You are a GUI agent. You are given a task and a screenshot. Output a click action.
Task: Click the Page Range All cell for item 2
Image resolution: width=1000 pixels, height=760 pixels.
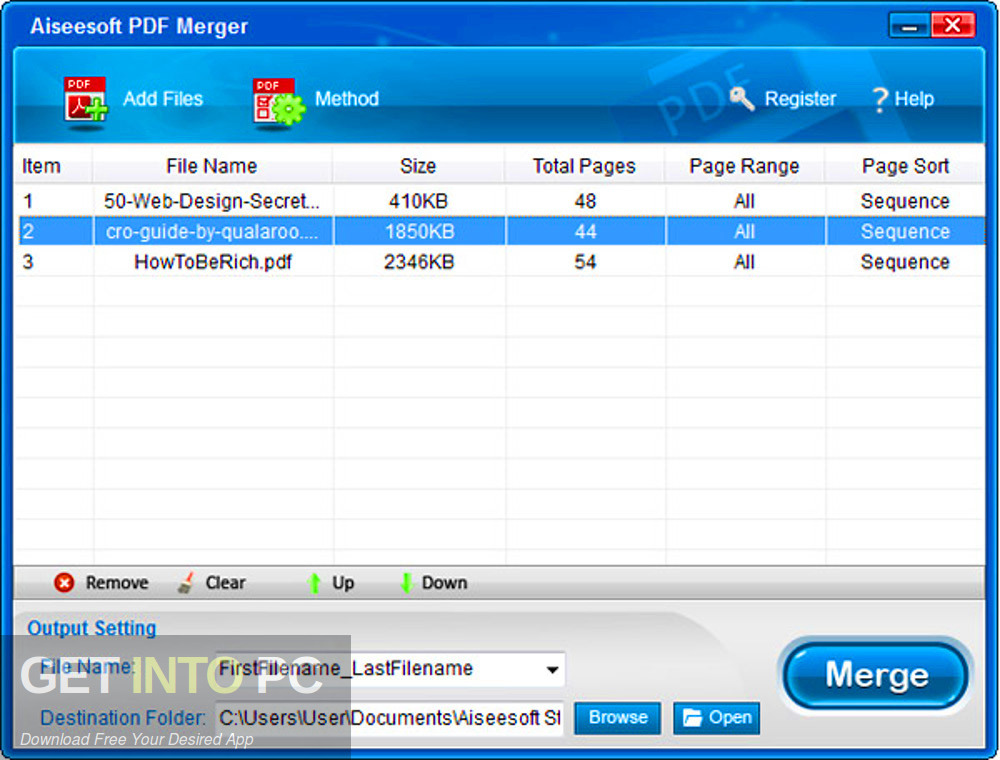744,231
